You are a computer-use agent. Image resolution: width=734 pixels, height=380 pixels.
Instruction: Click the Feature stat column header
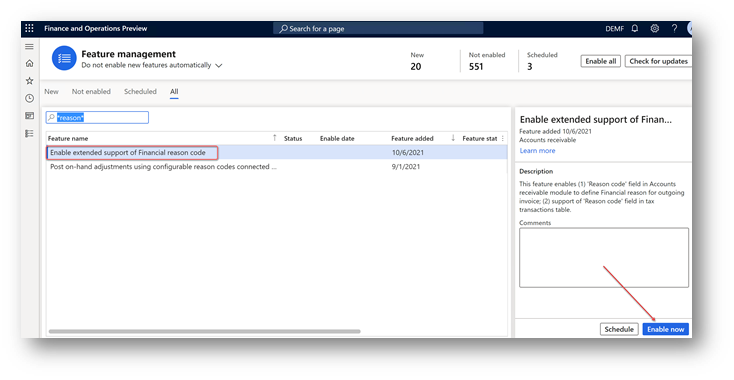point(480,139)
